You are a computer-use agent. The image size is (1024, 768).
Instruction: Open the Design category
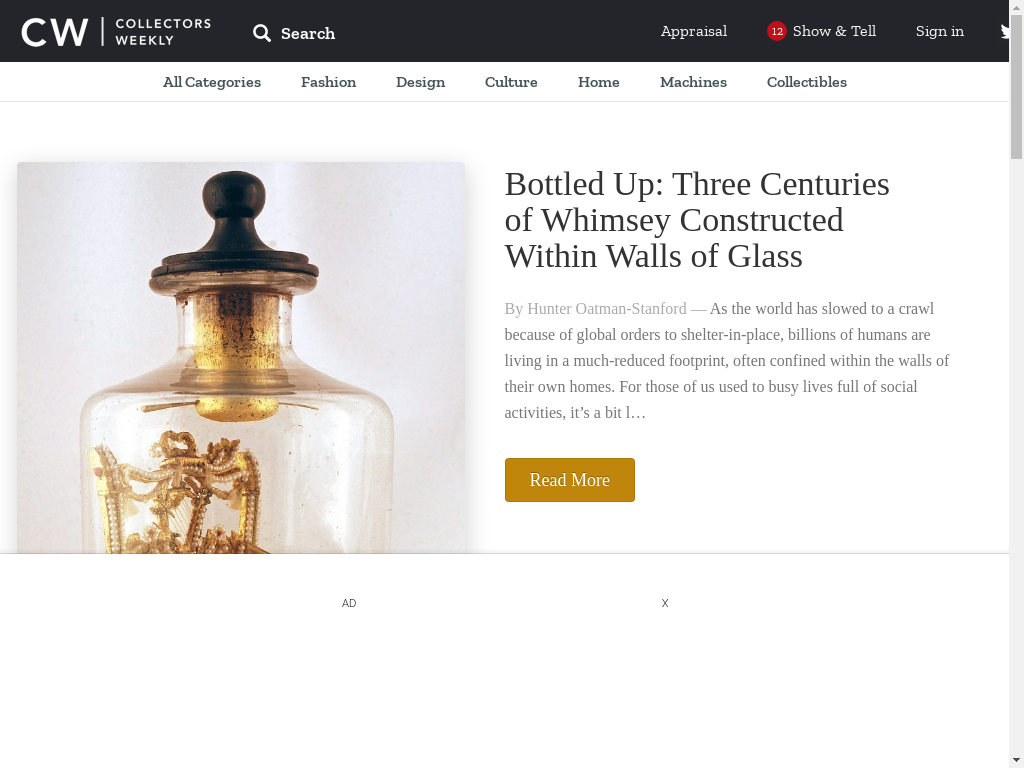click(421, 82)
